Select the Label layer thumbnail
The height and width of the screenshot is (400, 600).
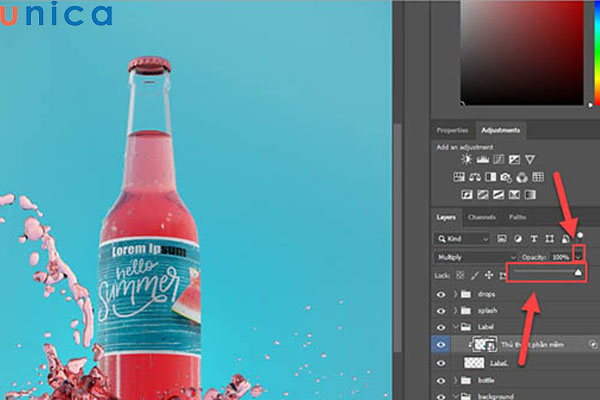[x=474, y=363]
